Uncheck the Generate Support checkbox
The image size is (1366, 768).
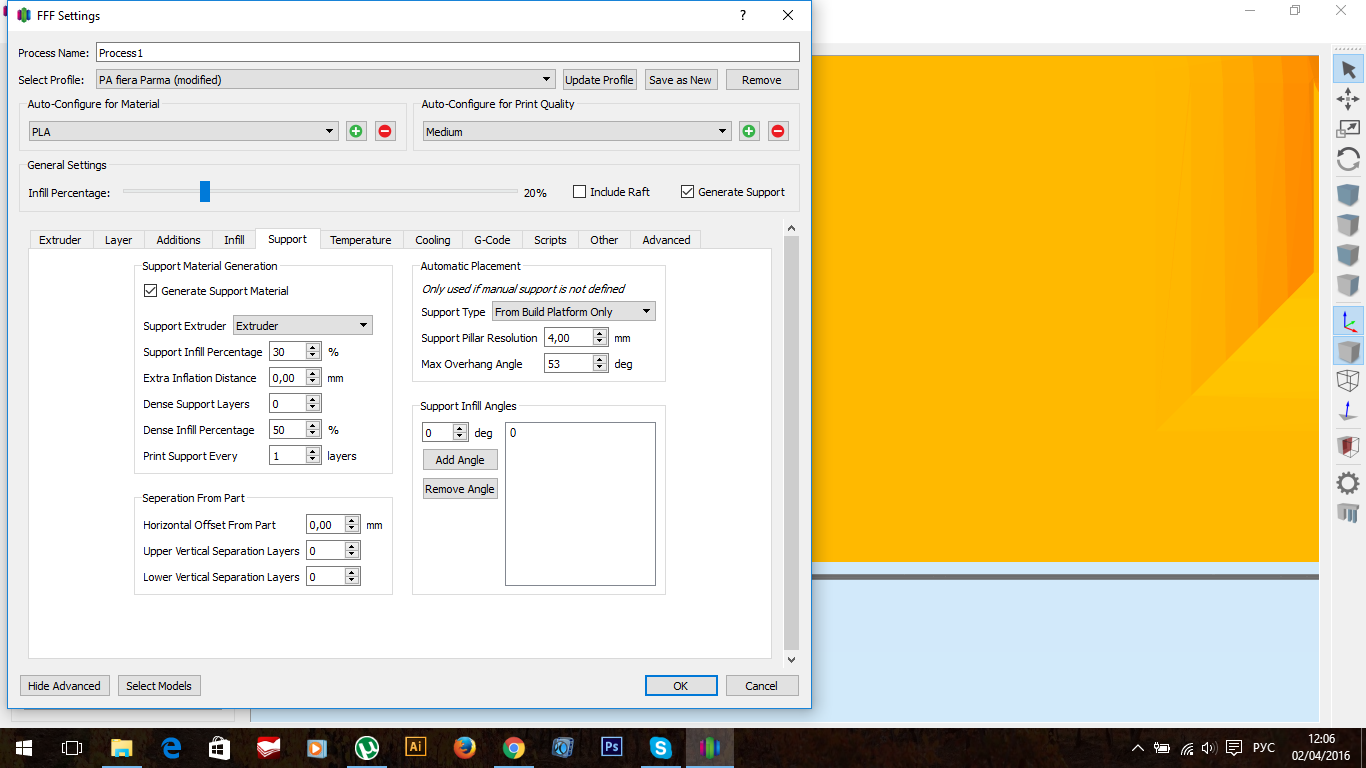coord(687,192)
